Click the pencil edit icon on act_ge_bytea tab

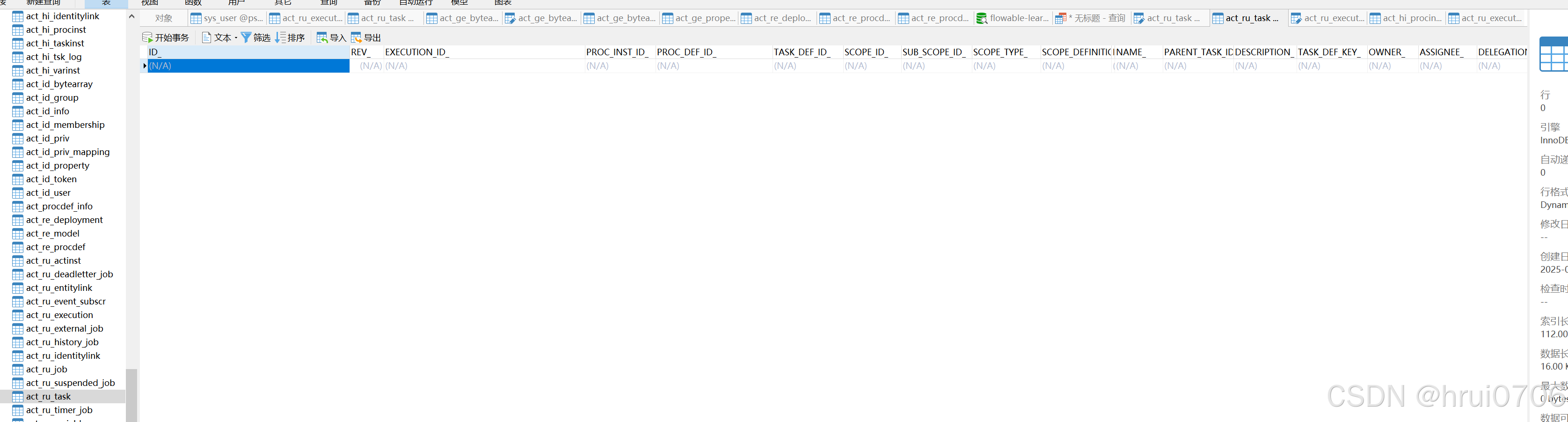[510, 18]
